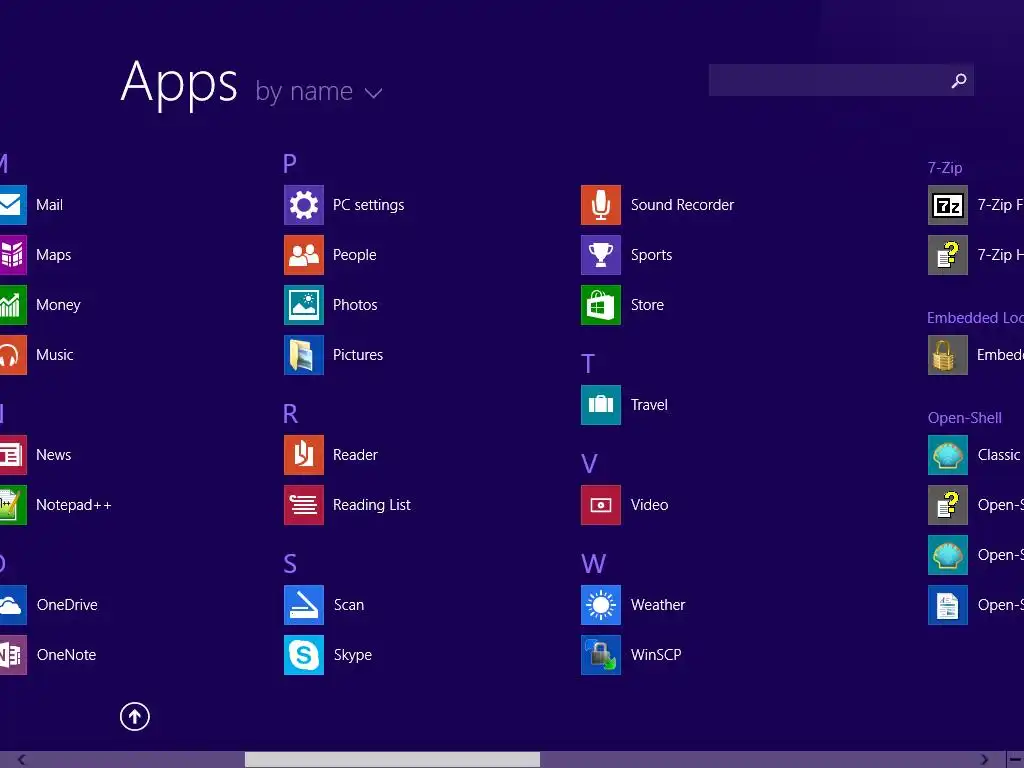Open the Weather sun icon
This screenshot has height=768, width=1024.
tap(601, 605)
